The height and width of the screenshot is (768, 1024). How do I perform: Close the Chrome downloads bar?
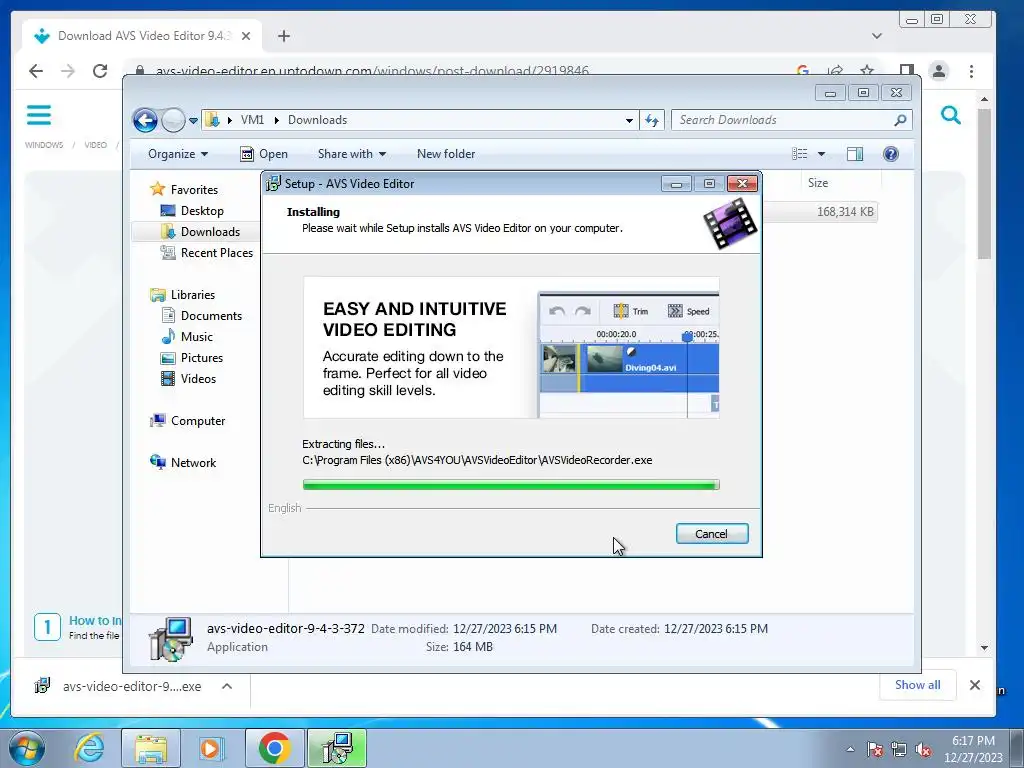coord(974,685)
